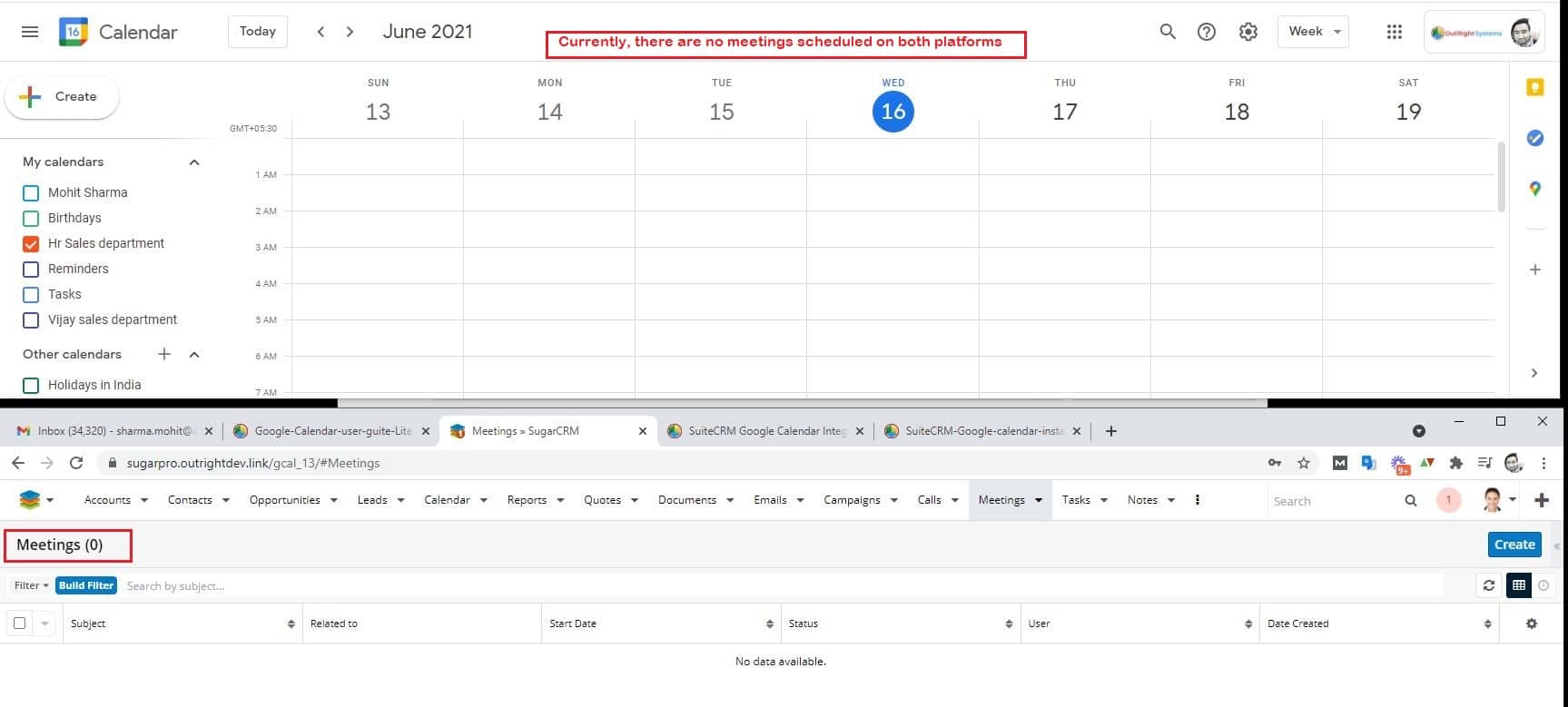Click Search by subject input field
1568x707 pixels.
coord(781,586)
